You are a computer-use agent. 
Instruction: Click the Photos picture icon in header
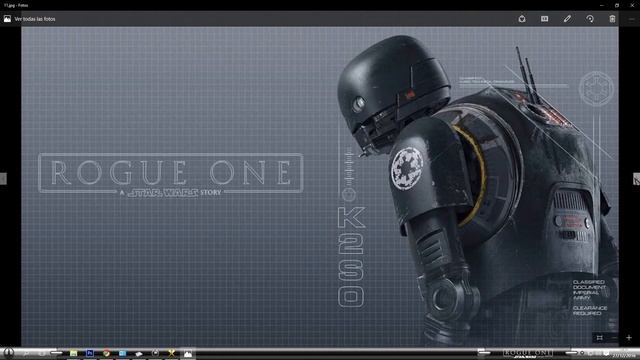pyautogui.click(x=7, y=19)
